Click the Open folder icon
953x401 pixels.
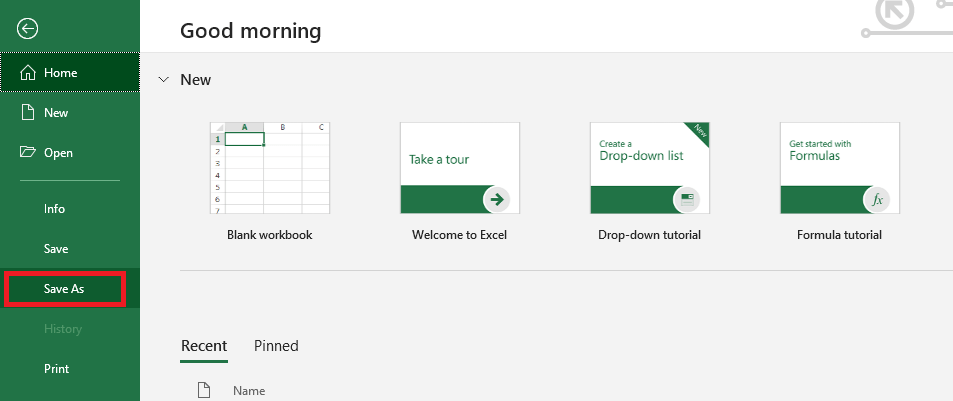click(28, 153)
